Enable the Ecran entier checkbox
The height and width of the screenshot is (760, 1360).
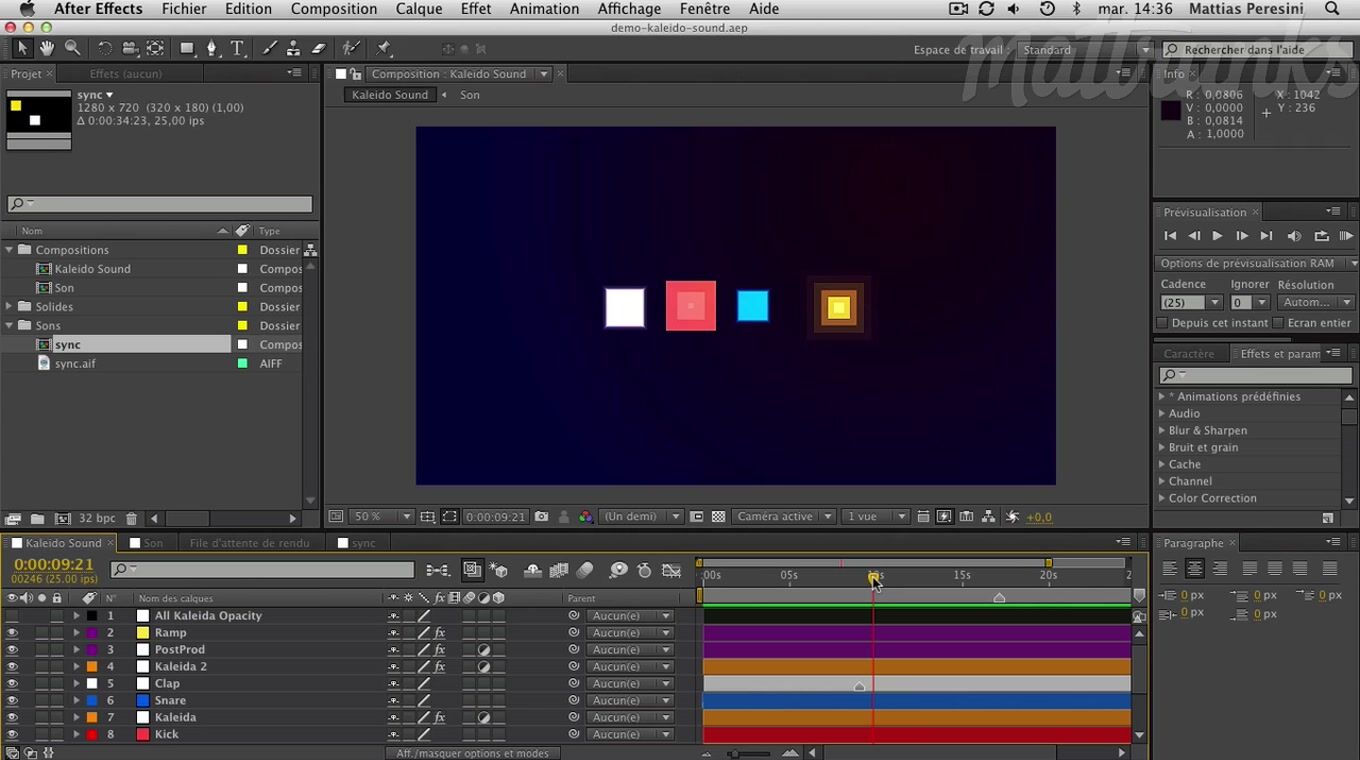[1278, 323]
